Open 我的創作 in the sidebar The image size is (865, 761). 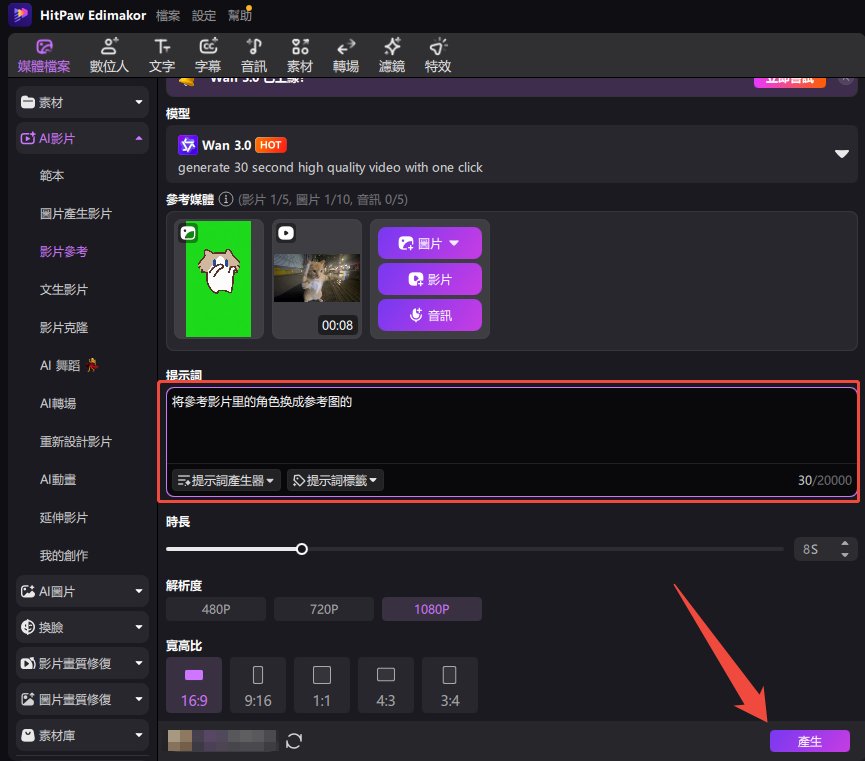(63, 556)
